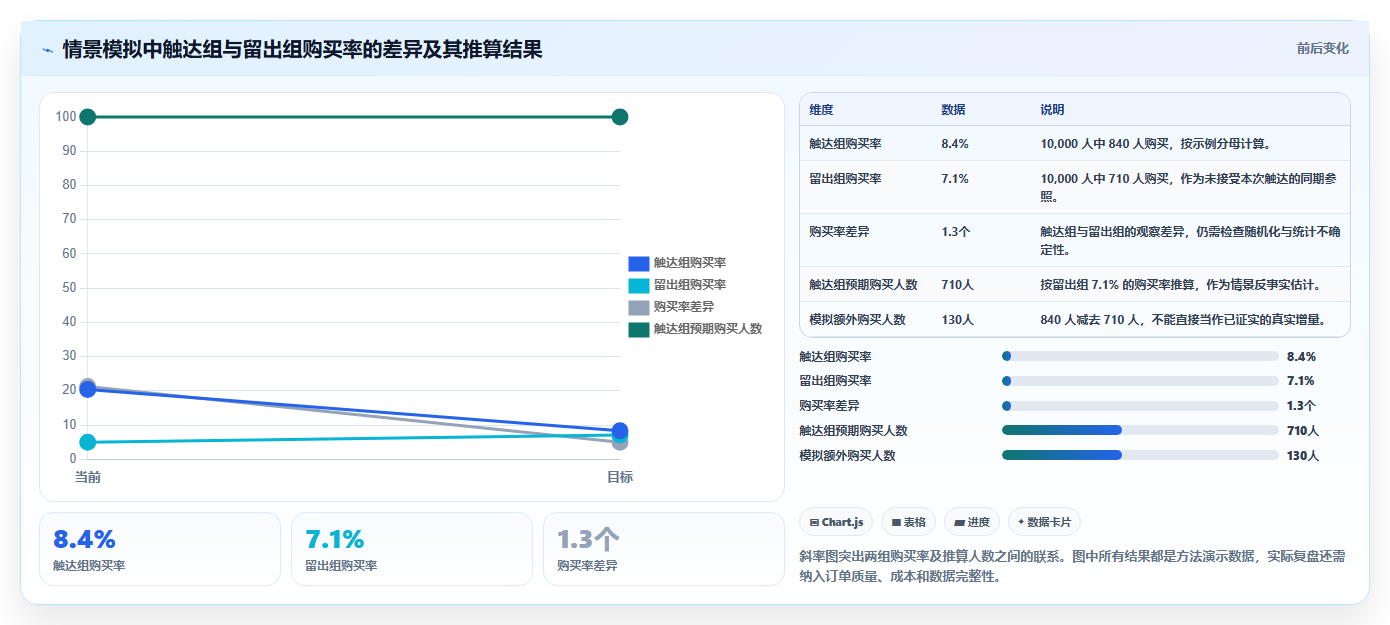Toggle 留出组购买率 cyan legend swatch
The image size is (1390, 625).
coord(639,286)
